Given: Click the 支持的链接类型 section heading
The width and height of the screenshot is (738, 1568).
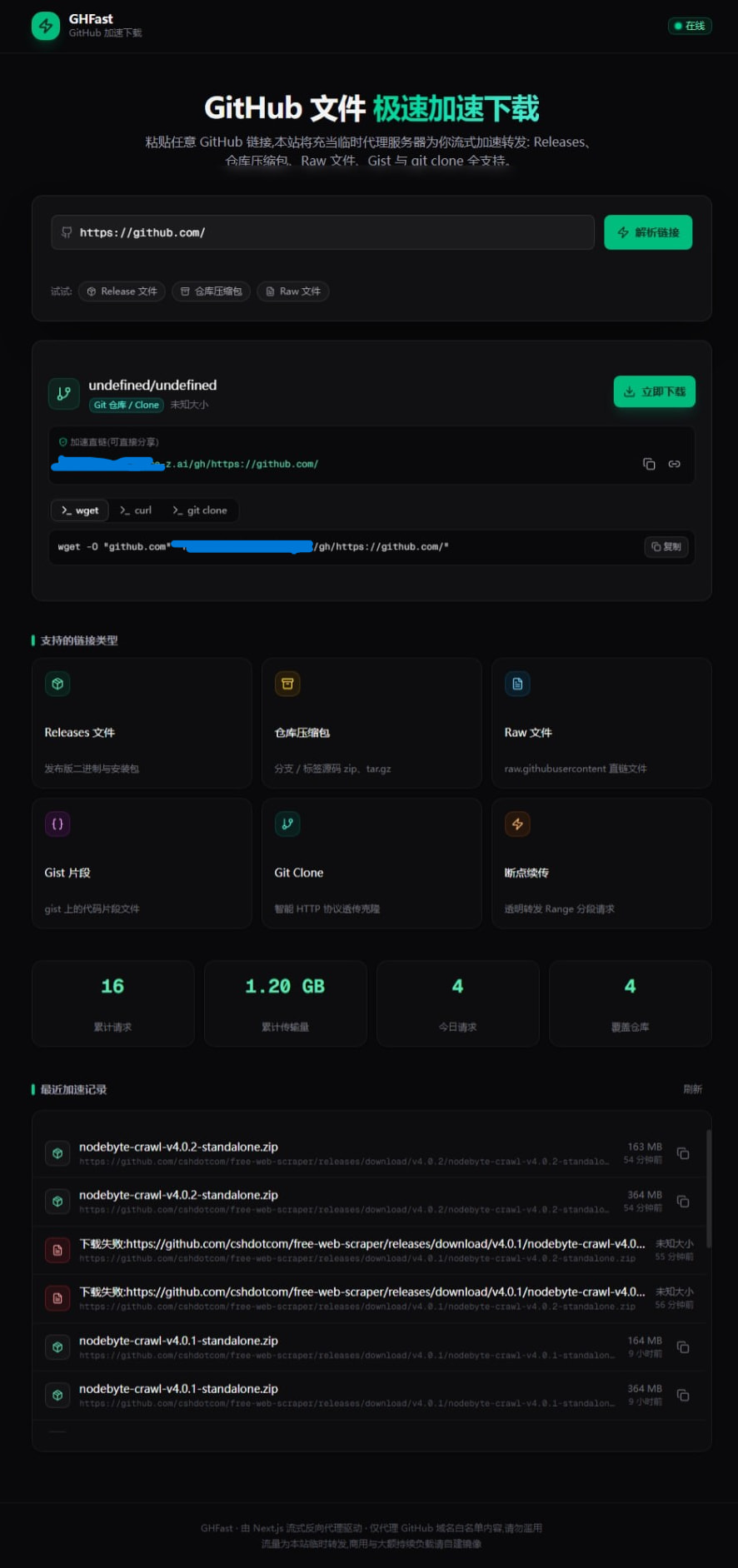Looking at the screenshot, I should [79, 640].
